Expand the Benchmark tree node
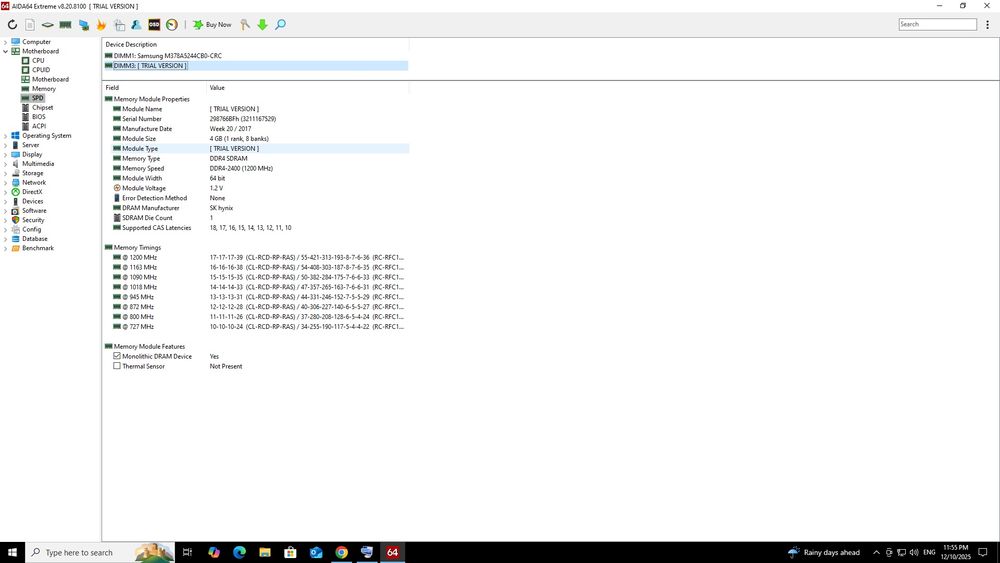Viewport: 1000px width, 563px height. (5, 248)
